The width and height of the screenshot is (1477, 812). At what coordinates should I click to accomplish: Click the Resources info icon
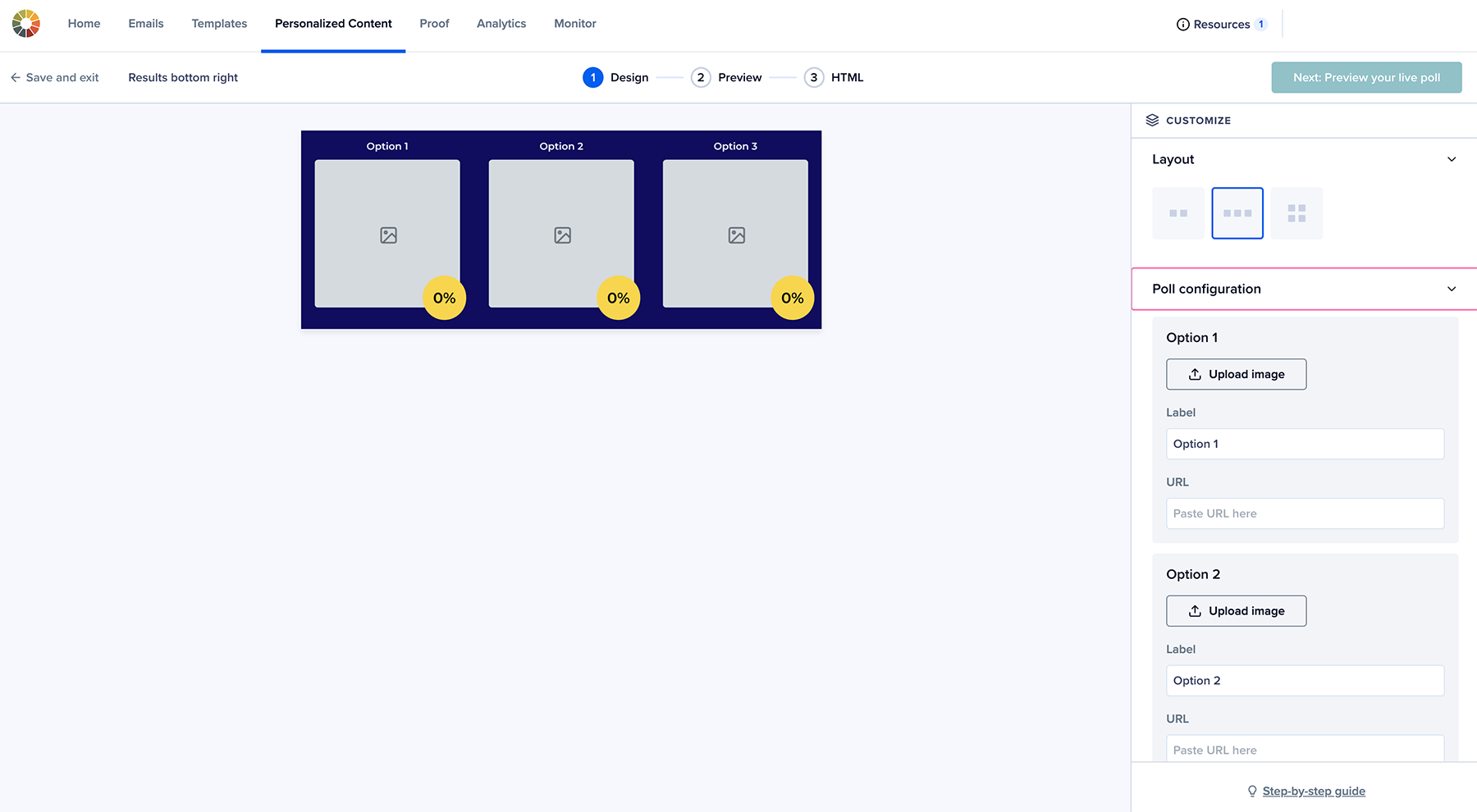click(1182, 25)
